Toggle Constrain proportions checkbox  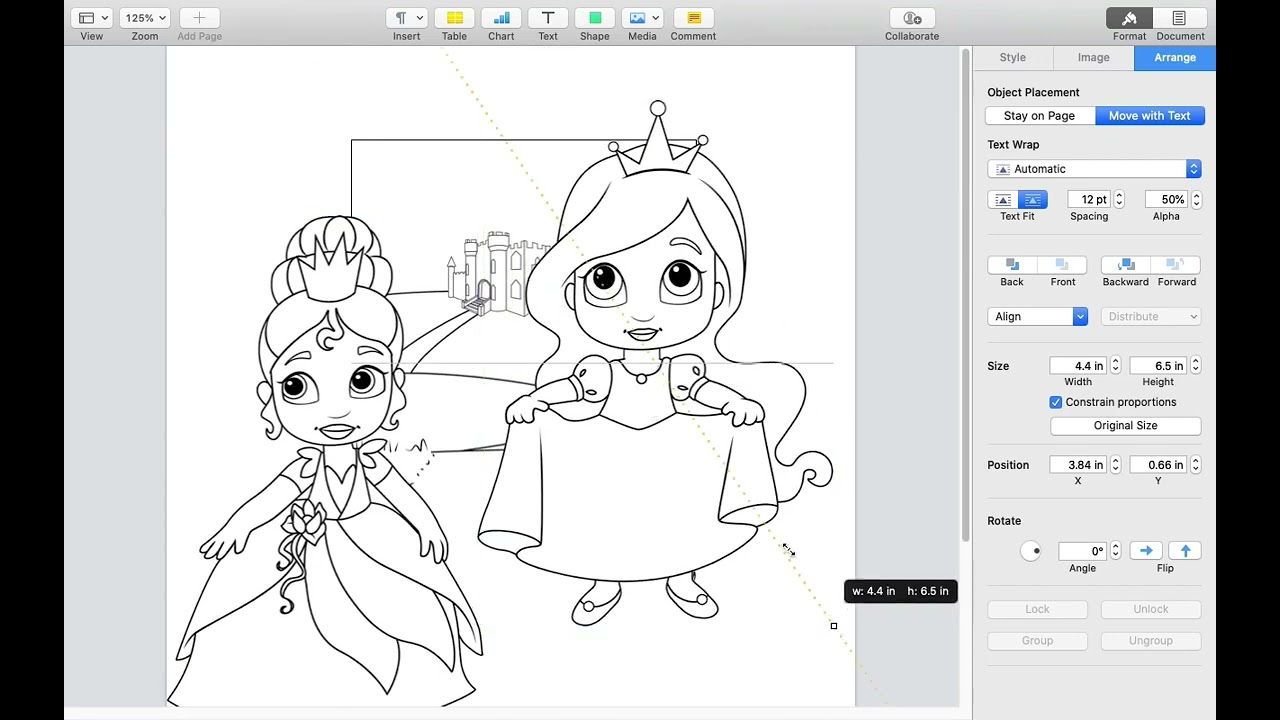(1056, 402)
